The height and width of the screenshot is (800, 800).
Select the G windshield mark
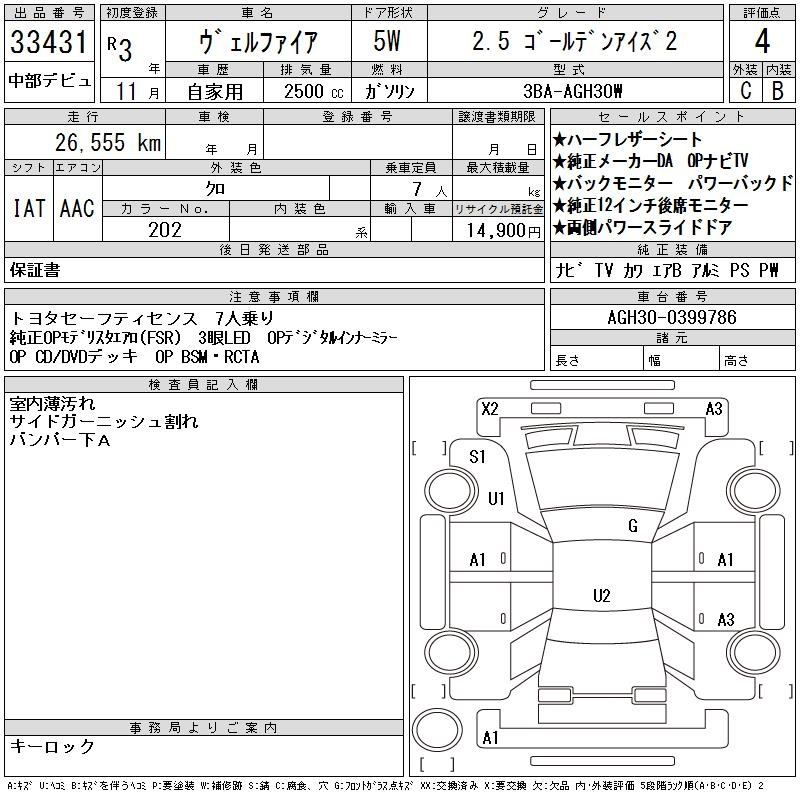[632, 526]
